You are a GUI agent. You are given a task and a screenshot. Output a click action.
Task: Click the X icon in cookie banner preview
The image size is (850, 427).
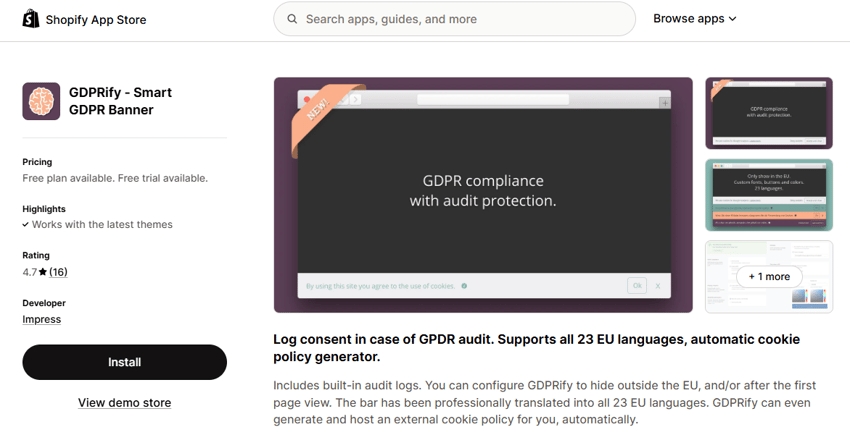coord(658,286)
